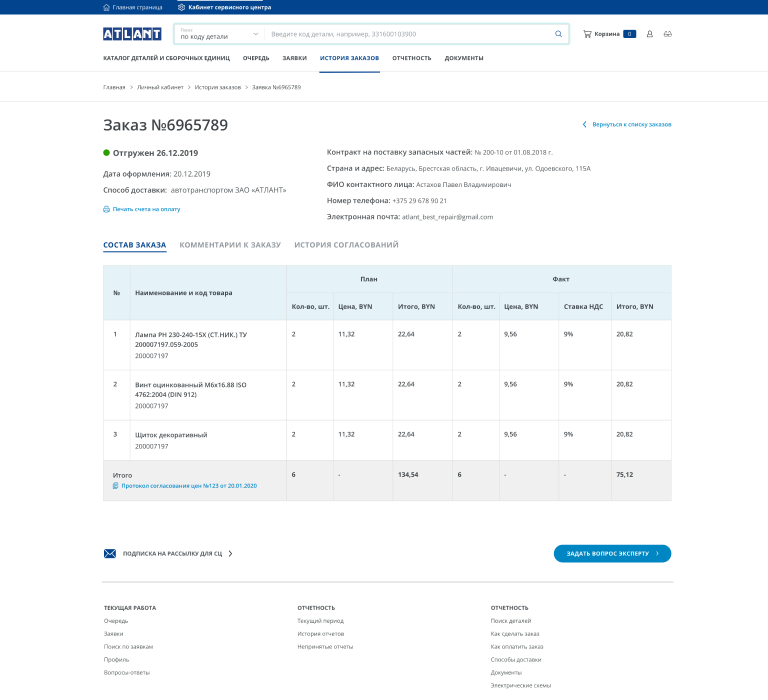Open Протокол согласования цен №123 link
The width and height of the screenshot is (768, 700).
[189, 485]
